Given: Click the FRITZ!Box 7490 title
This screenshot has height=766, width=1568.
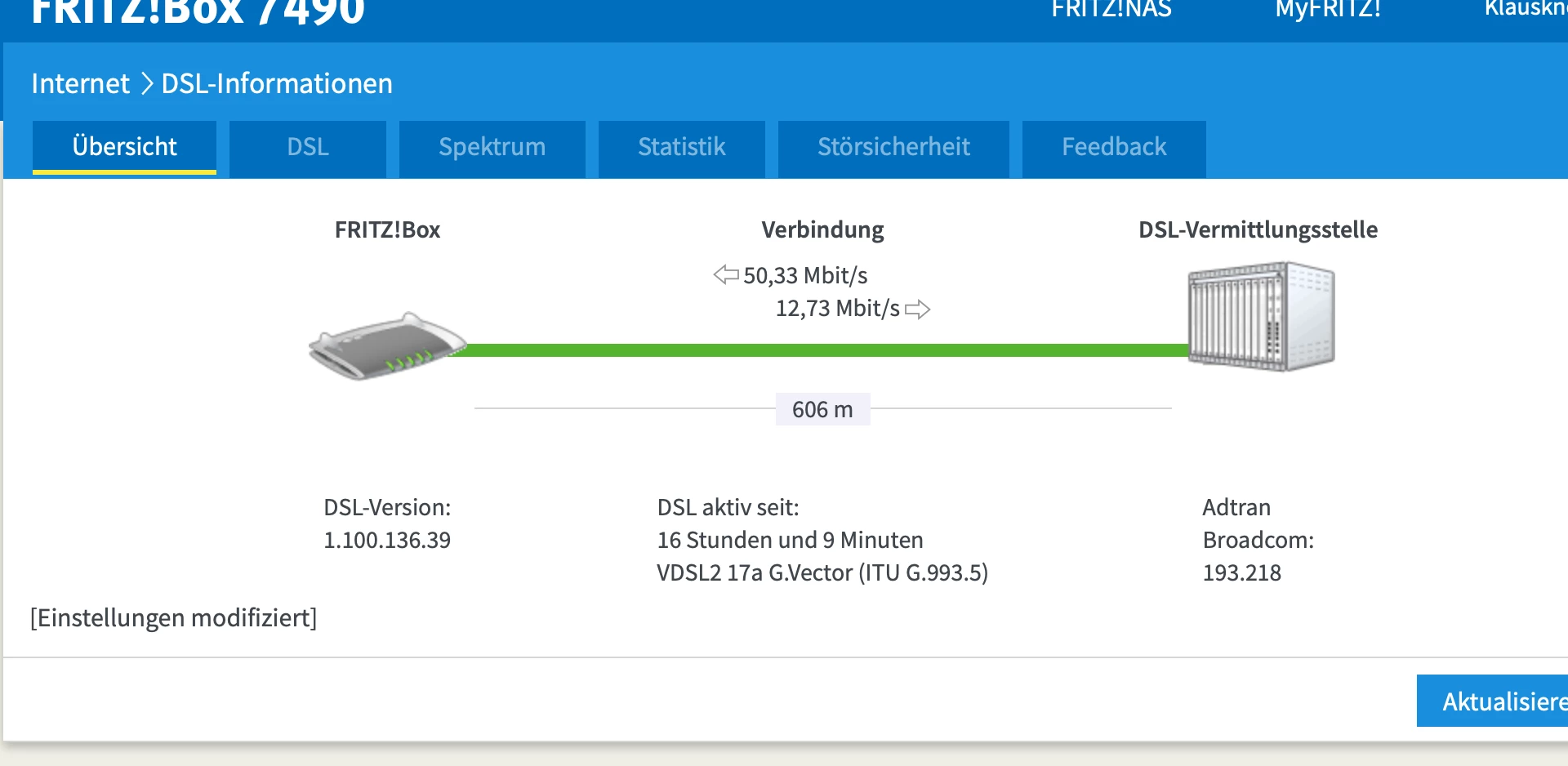Looking at the screenshot, I should pos(198,11).
